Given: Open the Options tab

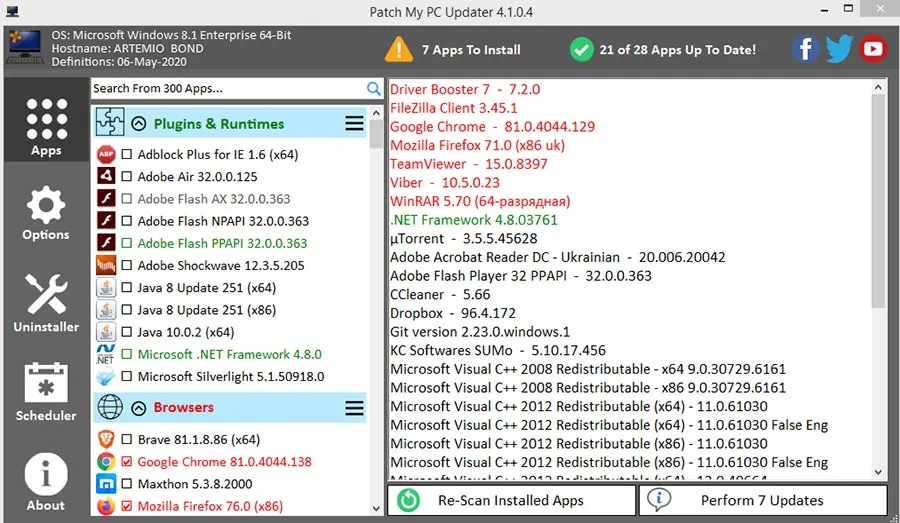Looking at the screenshot, I should click(x=46, y=213).
